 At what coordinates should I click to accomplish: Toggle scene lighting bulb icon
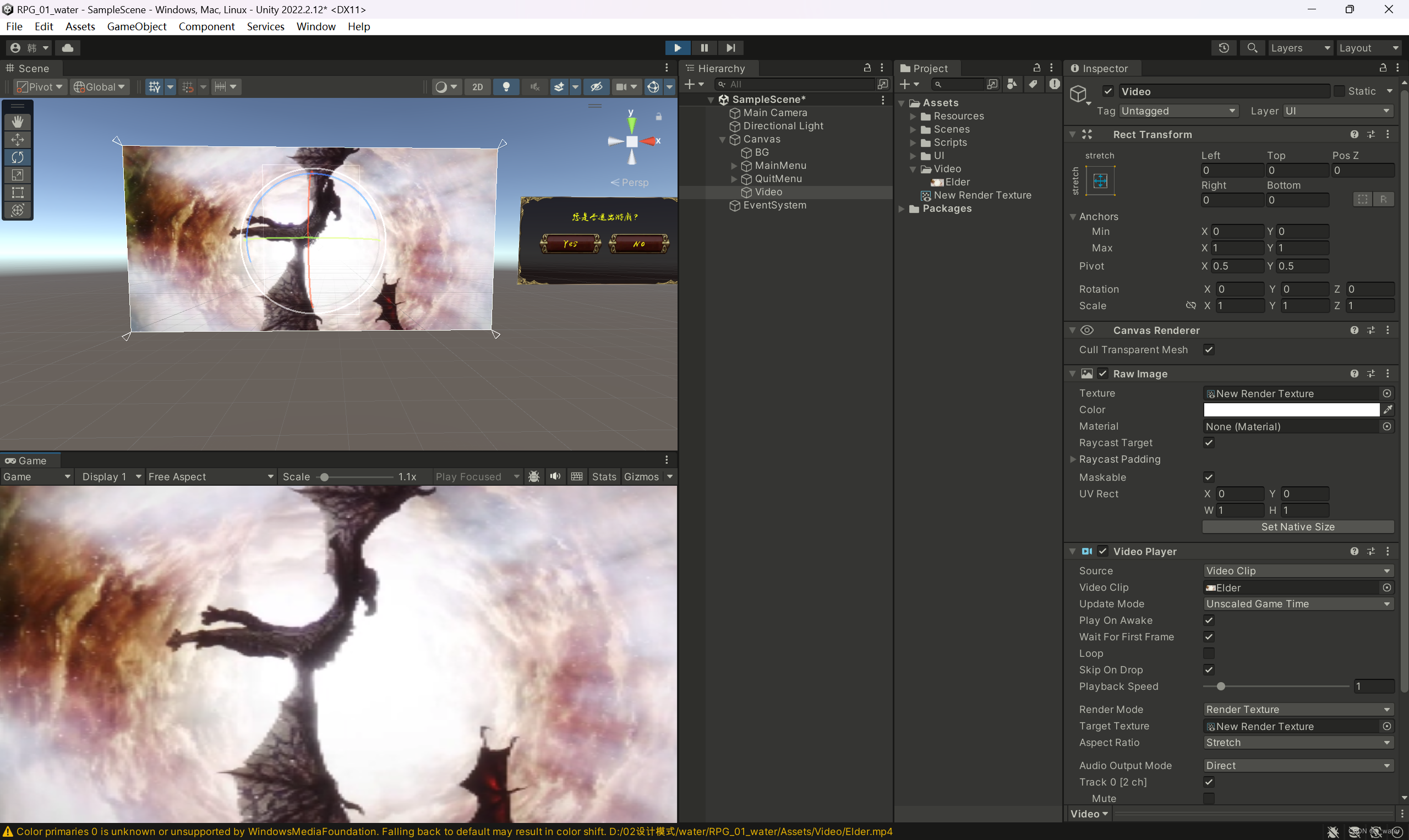tap(506, 86)
